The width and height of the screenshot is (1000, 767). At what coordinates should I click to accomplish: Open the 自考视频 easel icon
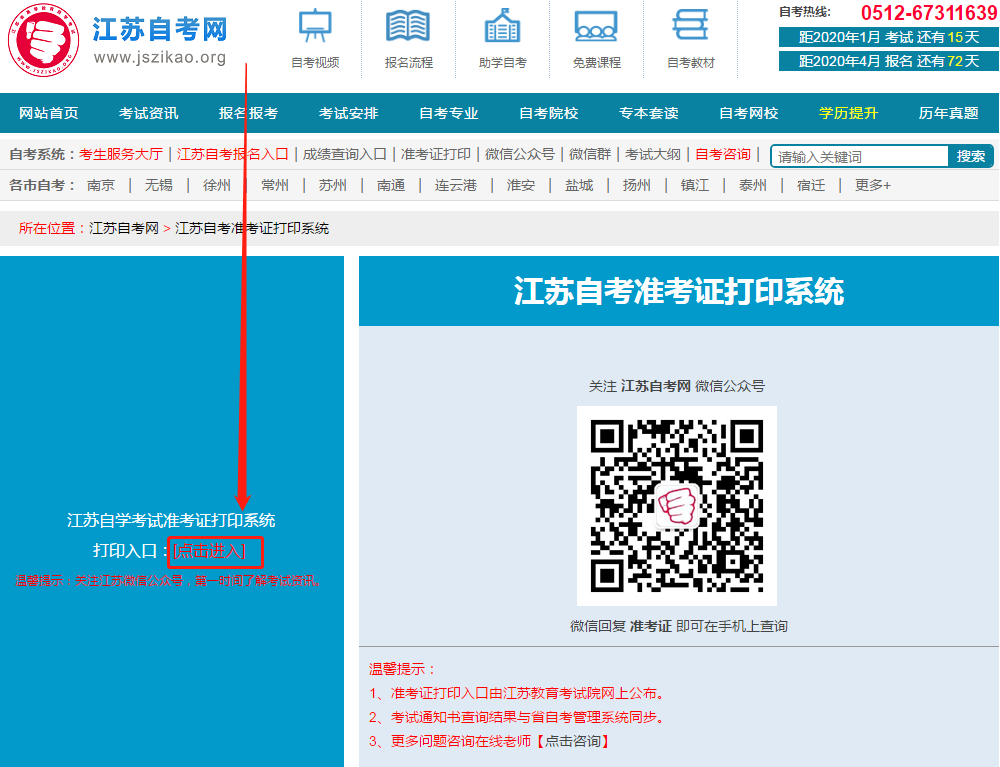(315, 27)
